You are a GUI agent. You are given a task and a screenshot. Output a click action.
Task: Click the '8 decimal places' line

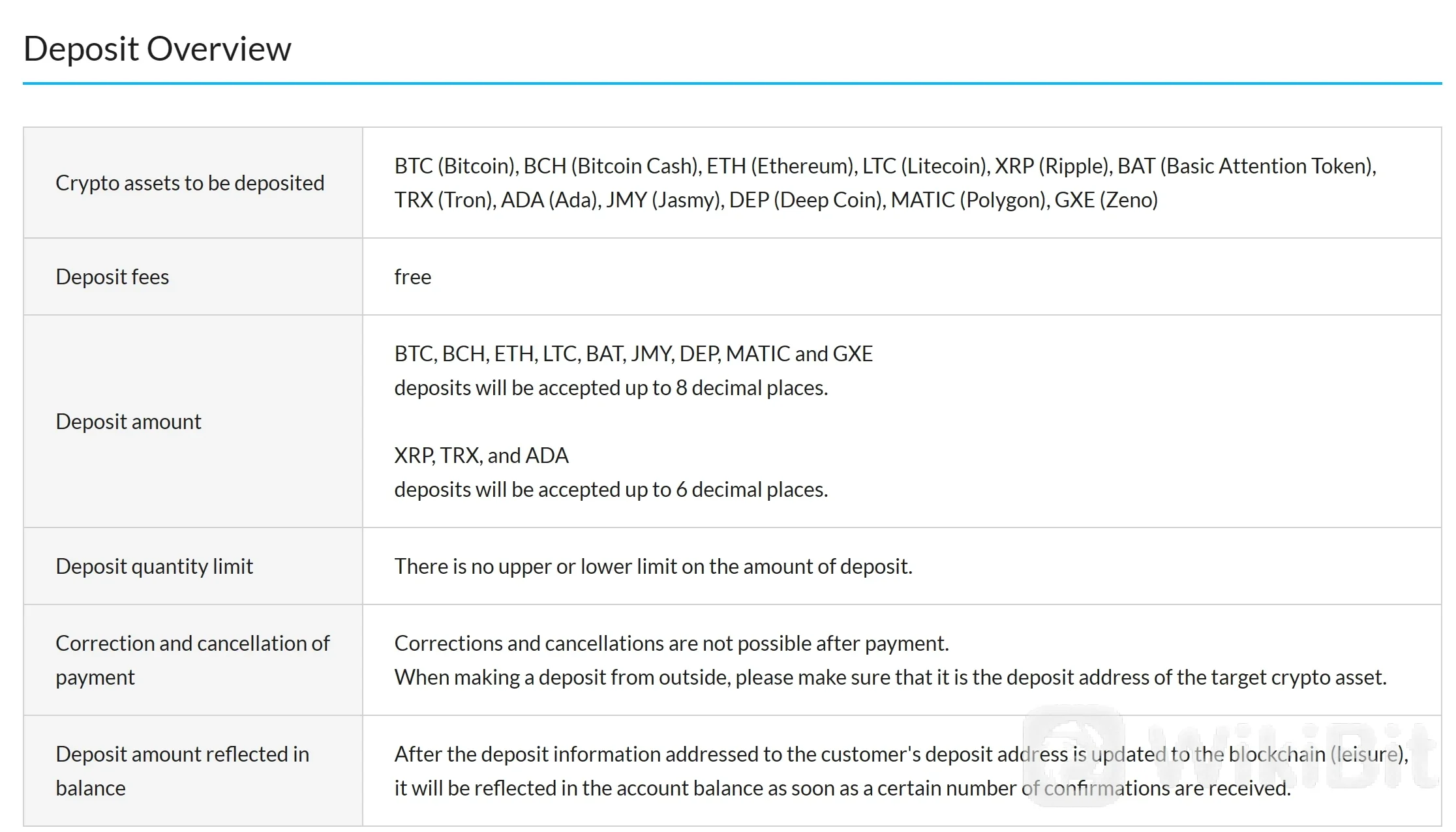611,388
